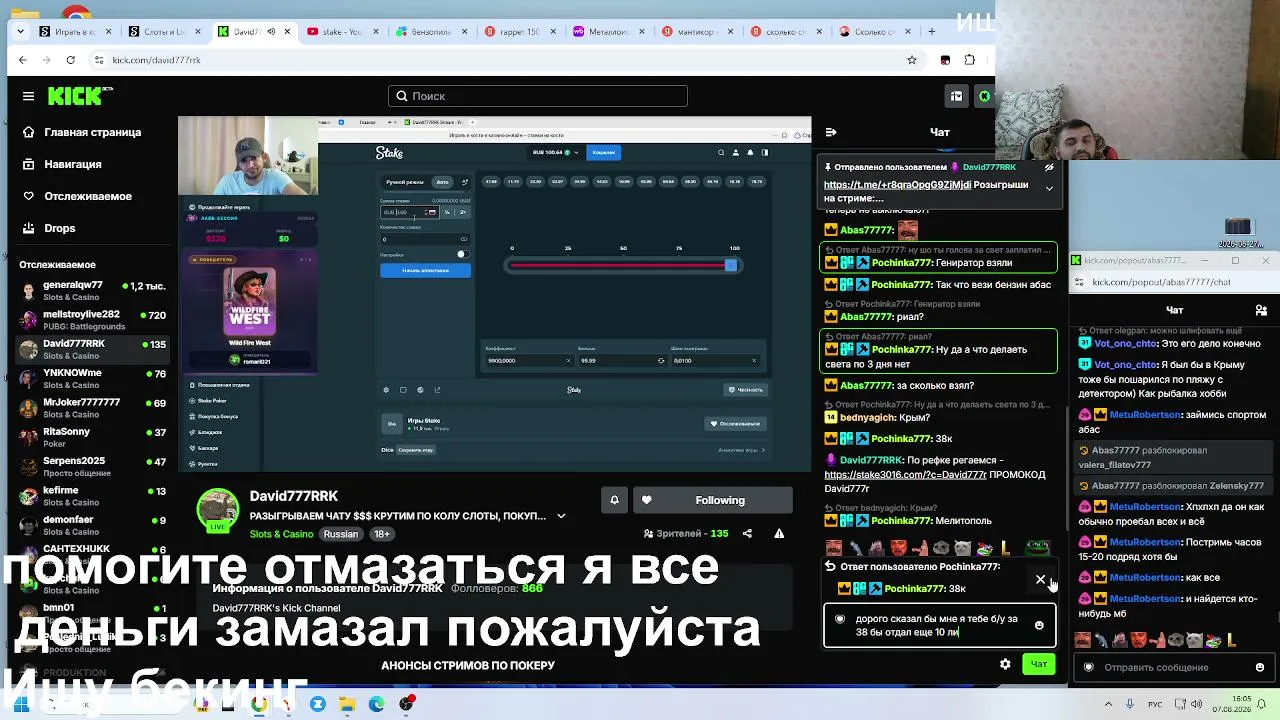The height and width of the screenshot is (720, 1280).
Task: Open the users list icon in popout chat
Action: [1261, 310]
